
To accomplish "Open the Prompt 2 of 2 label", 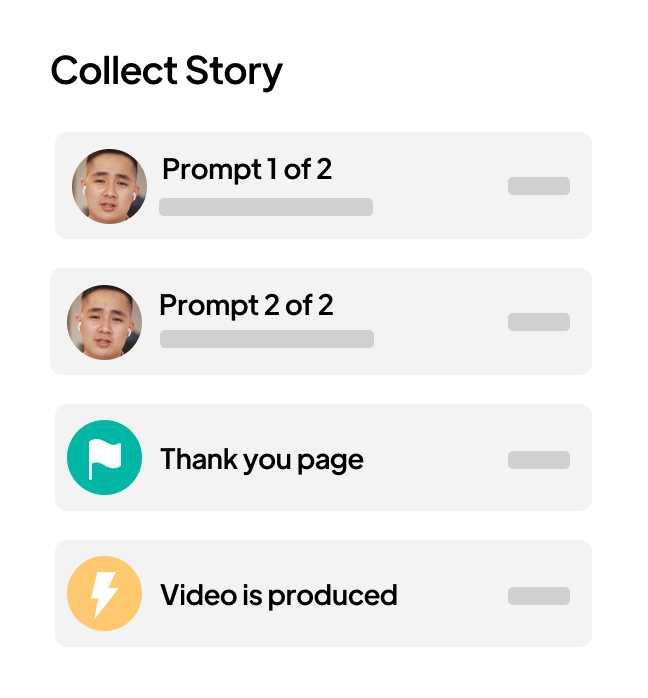I will [246, 305].
